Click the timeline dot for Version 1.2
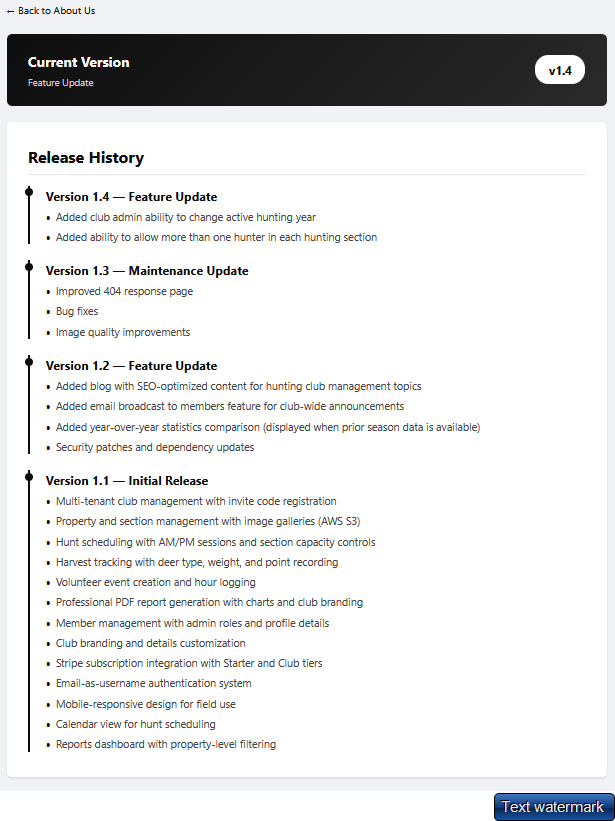Image resolution: width=615 pixels, height=821 pixels. [29, 361]
